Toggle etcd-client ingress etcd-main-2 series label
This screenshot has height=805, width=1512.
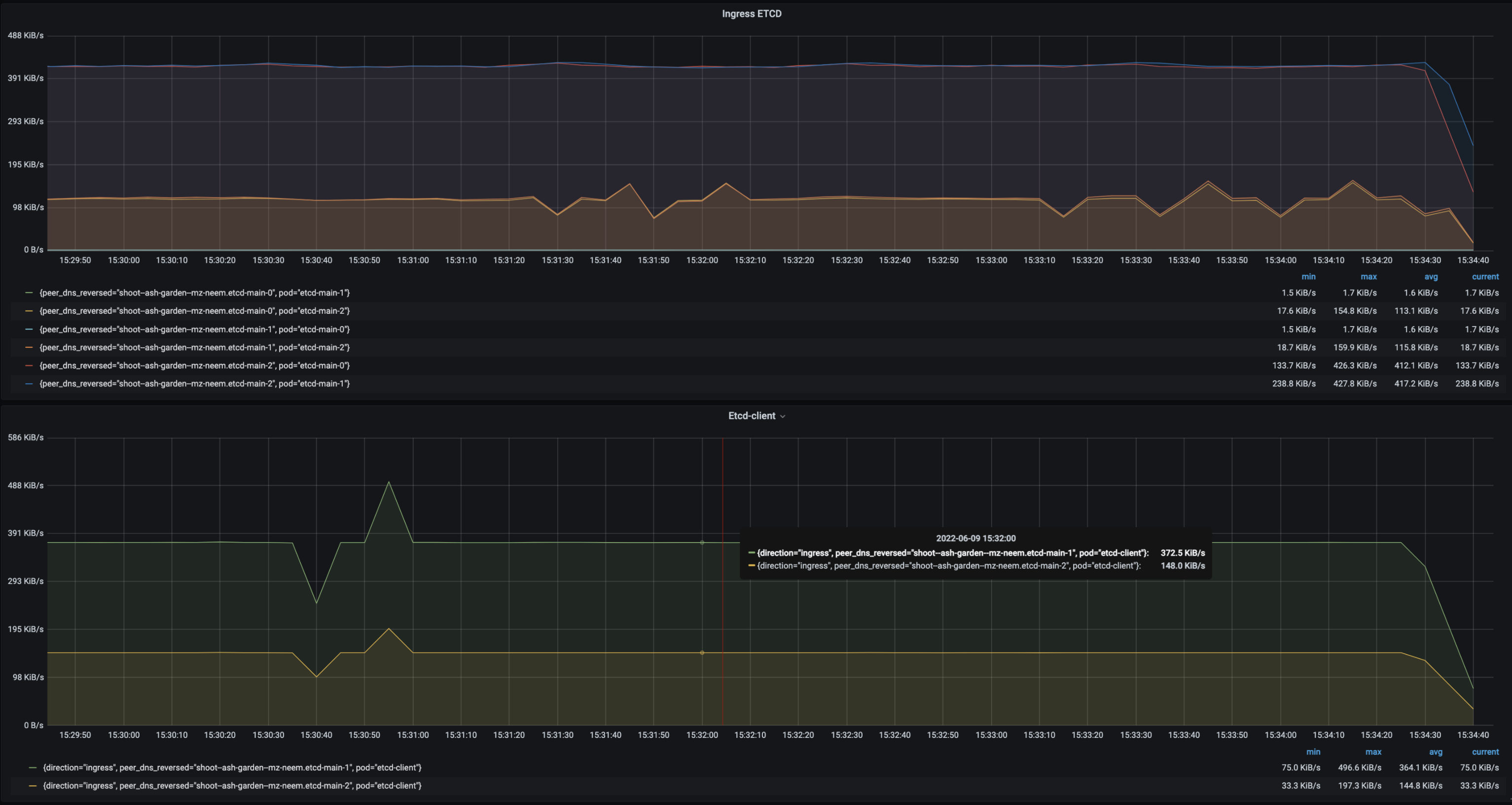(232, 786)
